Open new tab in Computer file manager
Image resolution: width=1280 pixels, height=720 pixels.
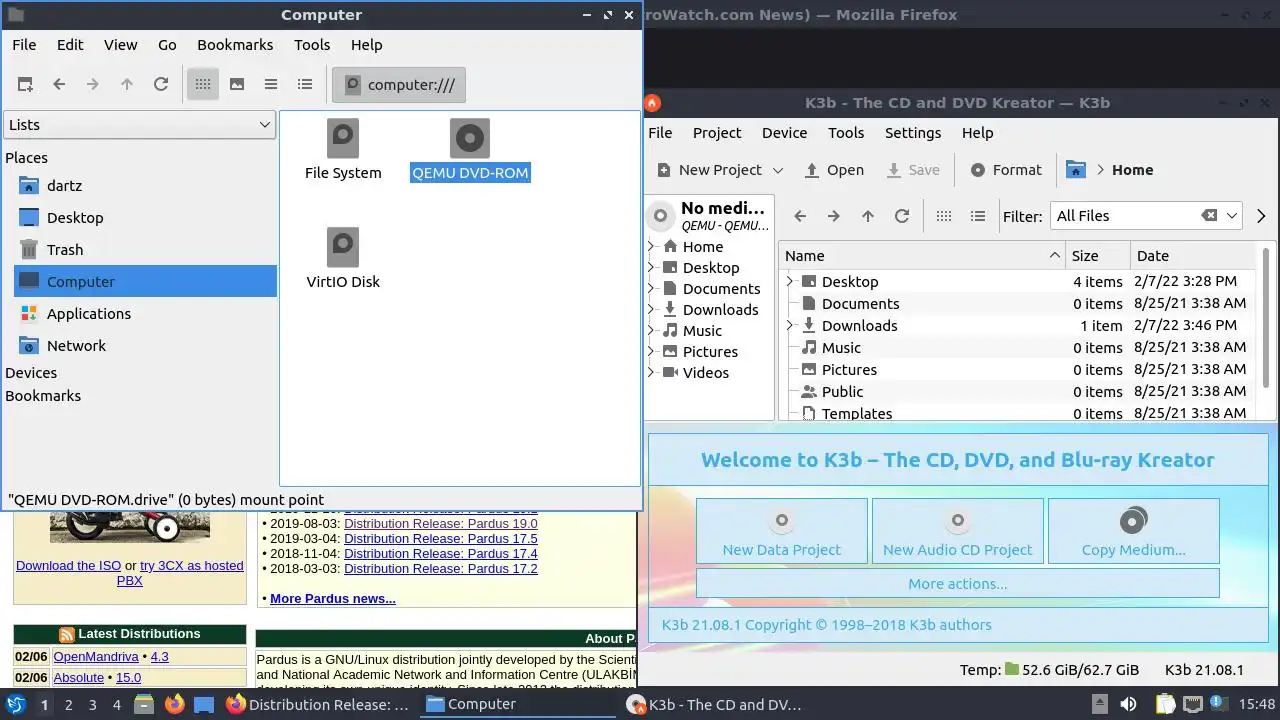click(x=25, y=85)
